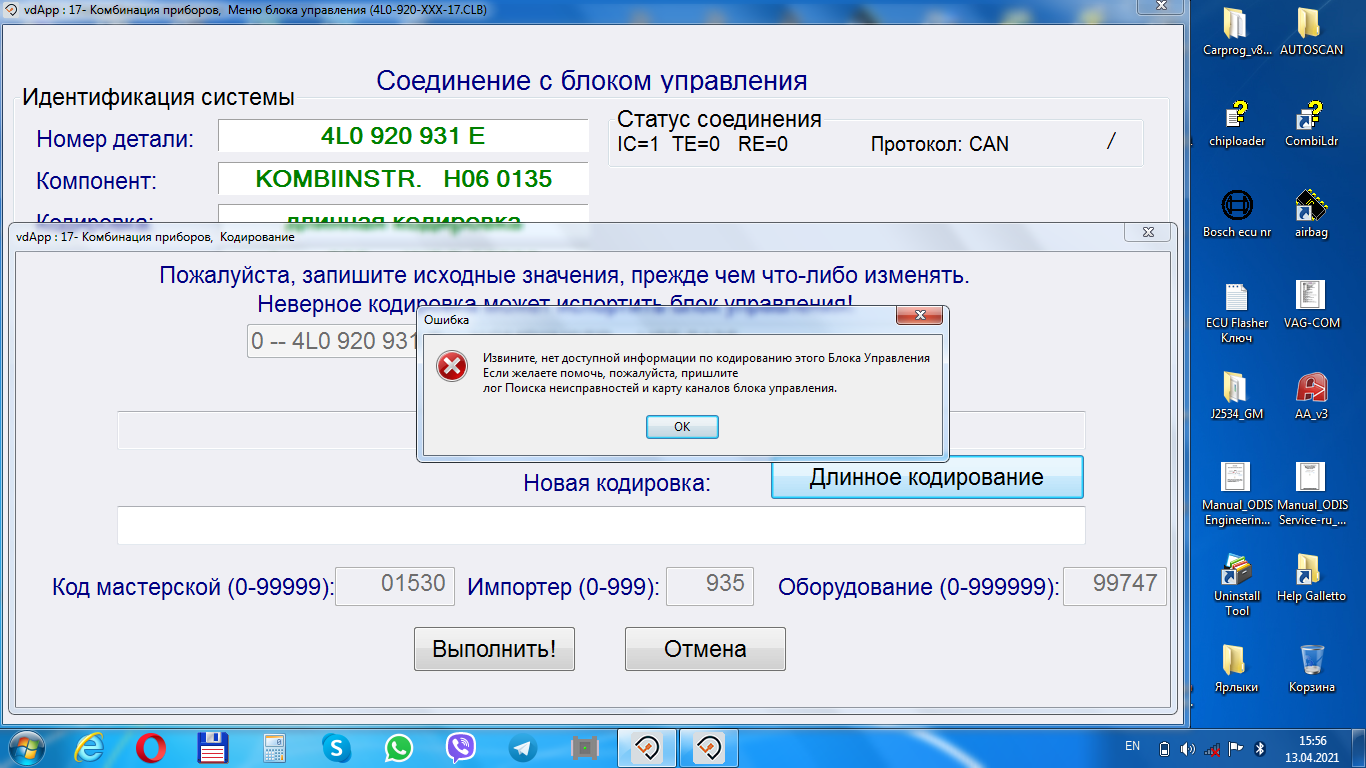Open Telegram from the taskbar
This screenshot has height=768, width=1366.
(x=522, y=747)
